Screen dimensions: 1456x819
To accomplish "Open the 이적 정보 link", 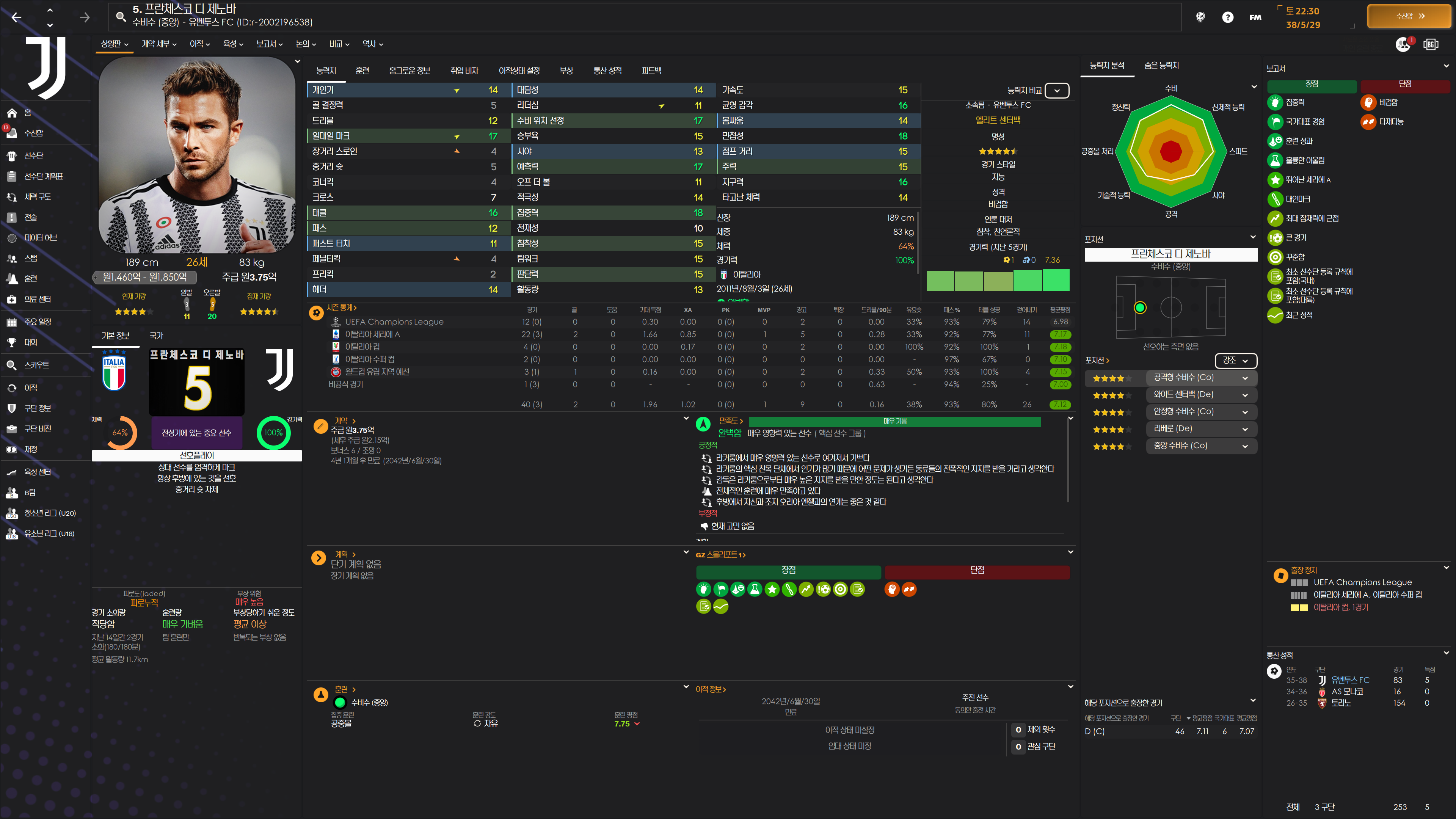I will [711, 690].
